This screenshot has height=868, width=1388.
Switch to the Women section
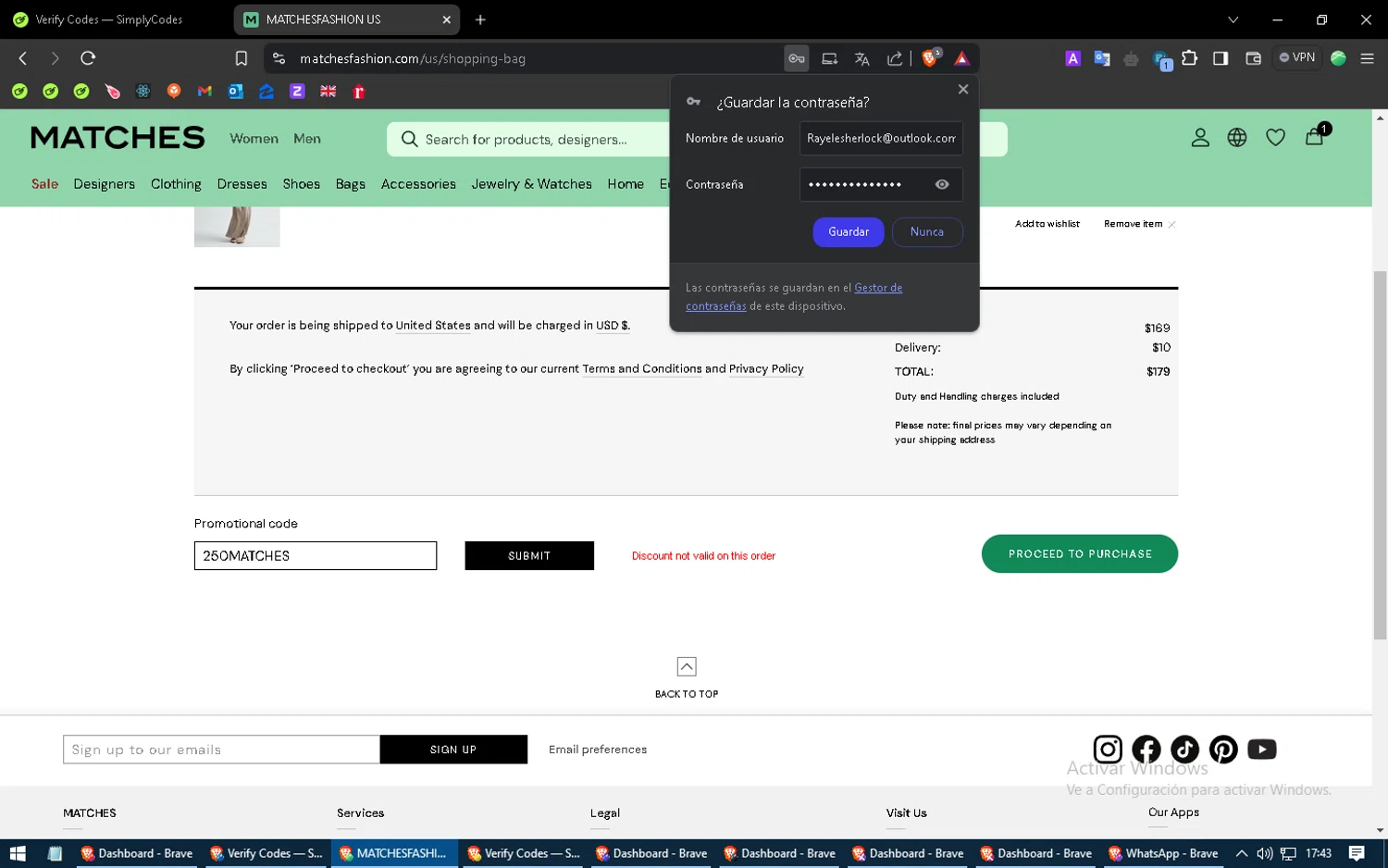[x=254, y=139]
